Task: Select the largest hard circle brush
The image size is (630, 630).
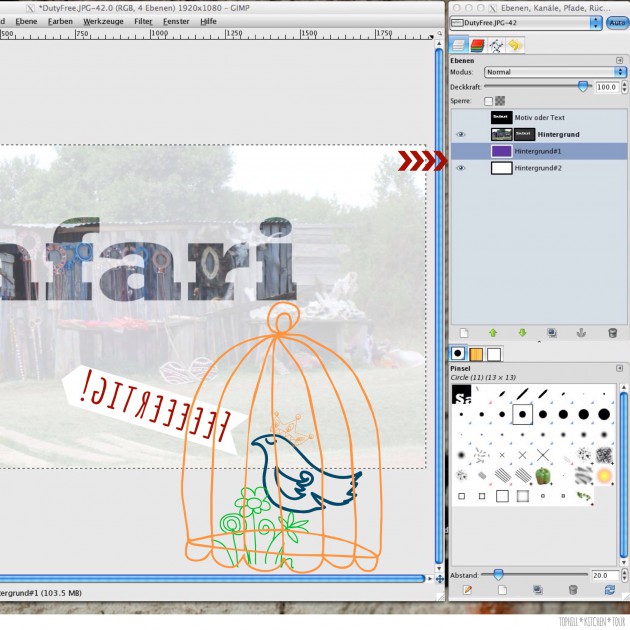Action: point(604,414)
